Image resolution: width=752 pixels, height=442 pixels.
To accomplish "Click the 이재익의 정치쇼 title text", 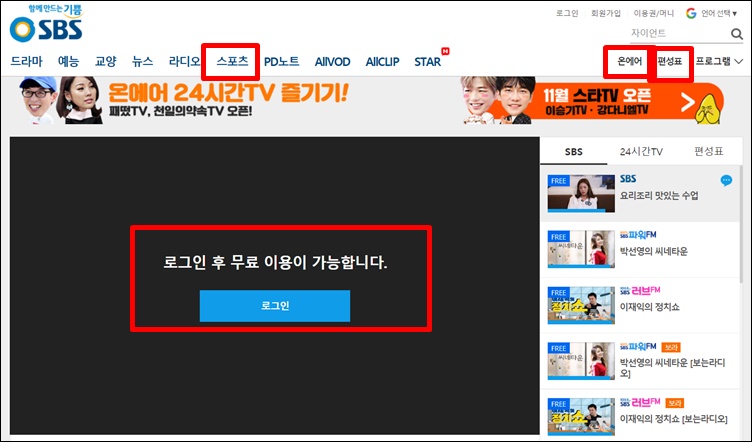I will (x=649, y=307).
